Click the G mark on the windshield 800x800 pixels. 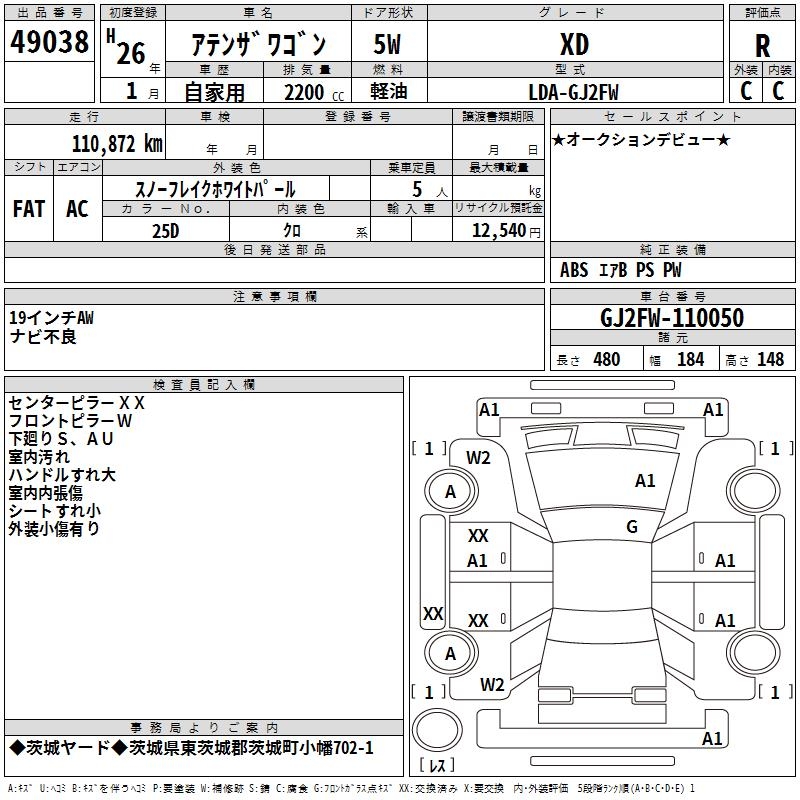[632, 527]
